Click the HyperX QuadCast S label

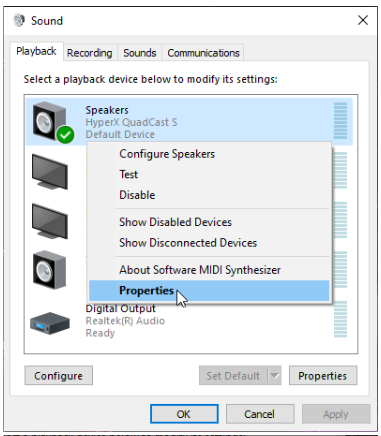[131, 122]
